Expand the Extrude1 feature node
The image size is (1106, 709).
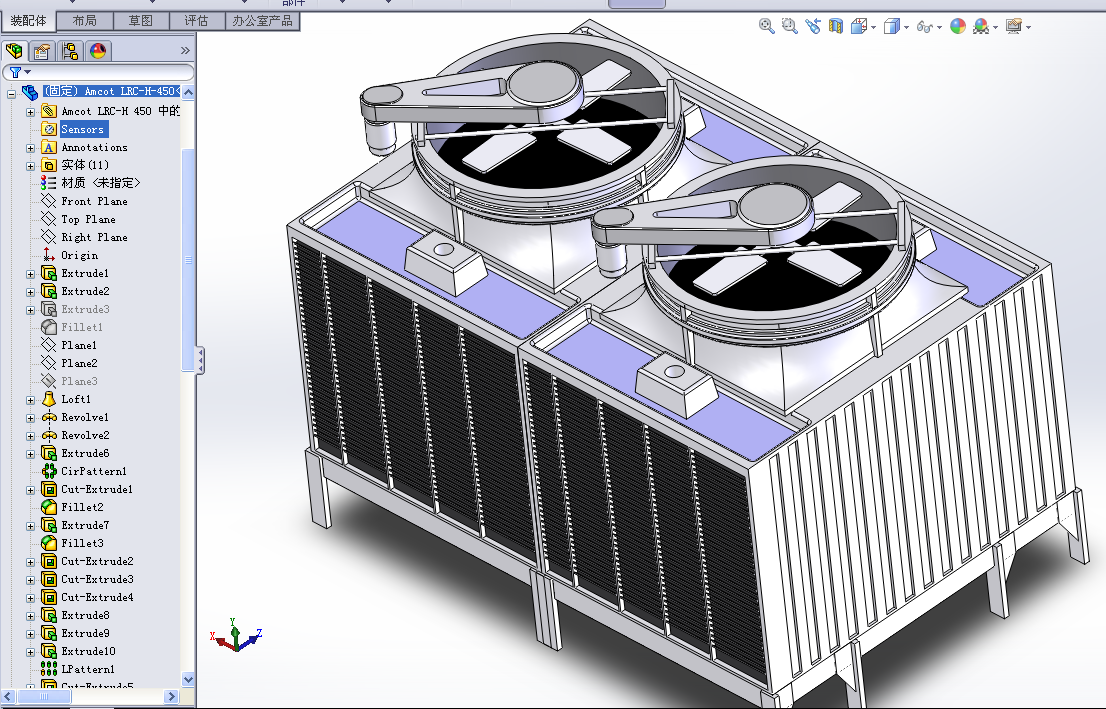click(x=30, y=274)
